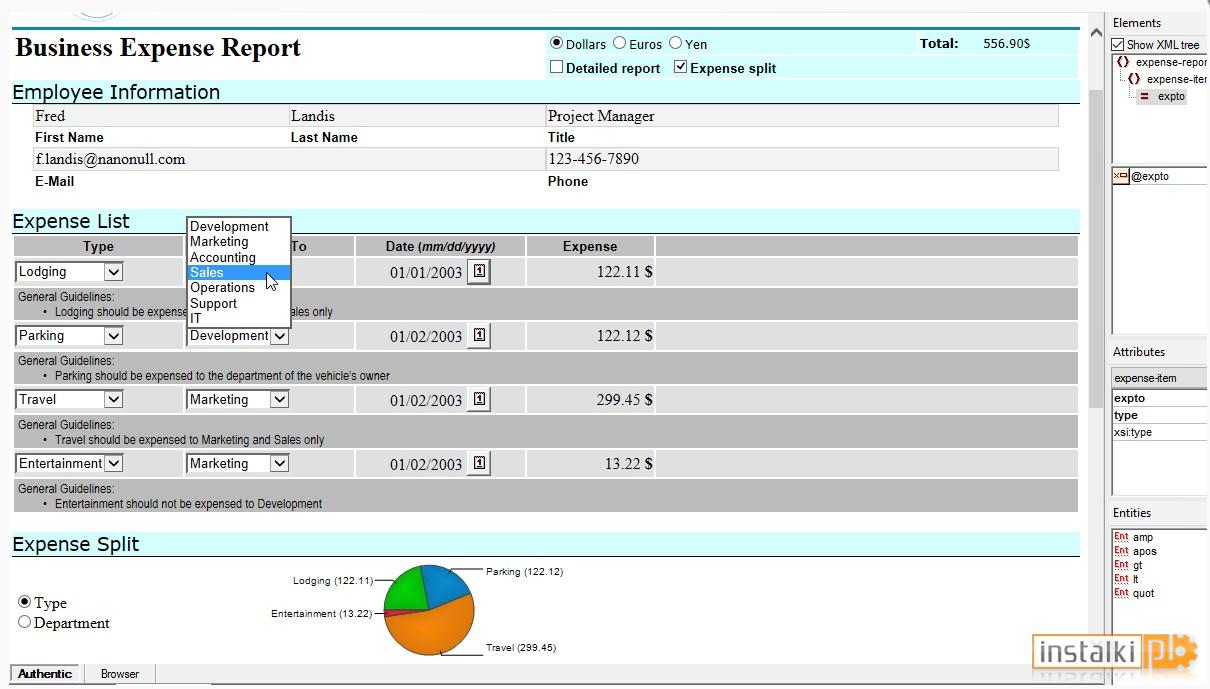
Task: Select the expense-item element icon in the tree
Action: [1134, 79]
